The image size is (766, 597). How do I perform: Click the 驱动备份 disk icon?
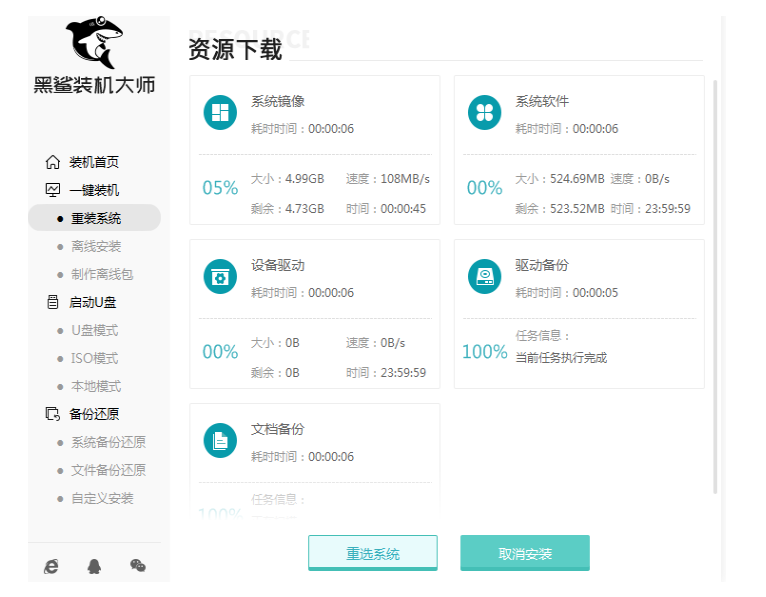[x=484, y=277]
